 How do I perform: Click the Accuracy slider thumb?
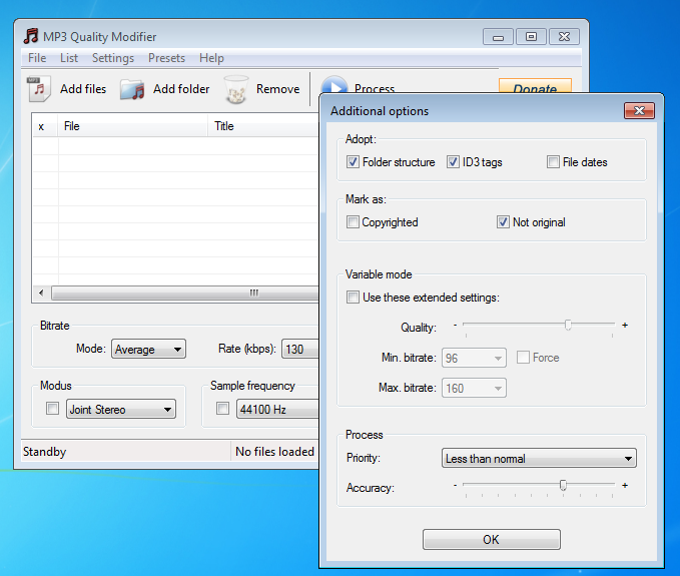563,485
